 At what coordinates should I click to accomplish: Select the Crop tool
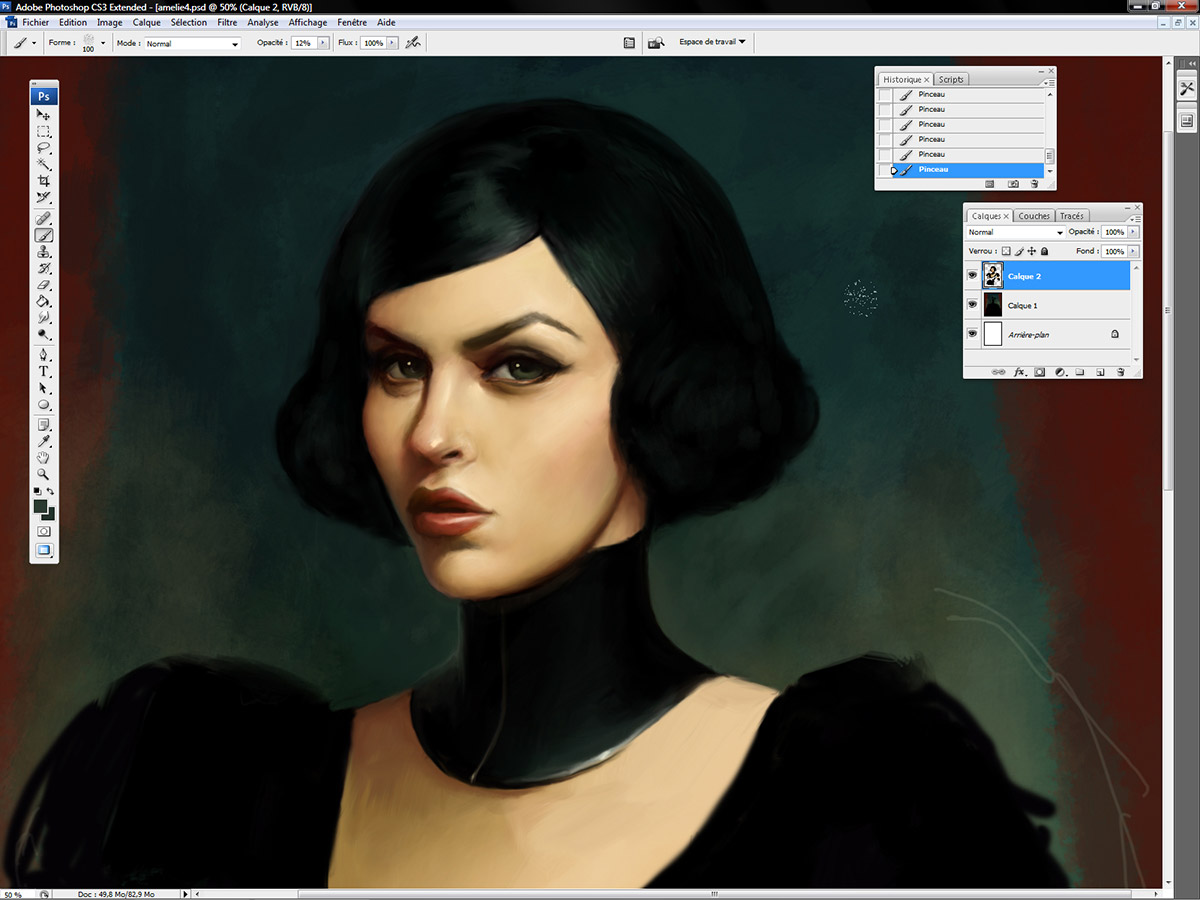click(x=44, y=181)
